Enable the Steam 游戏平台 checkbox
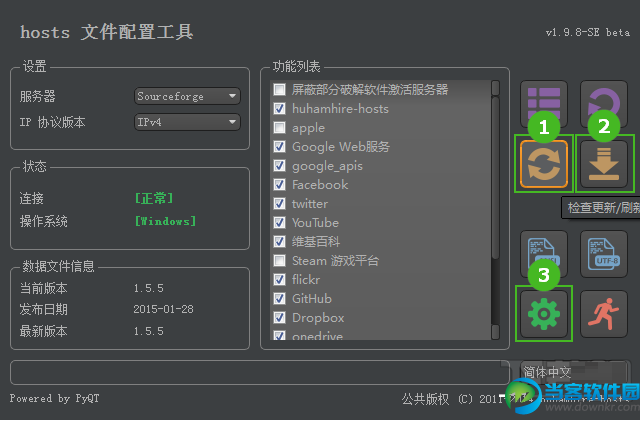The image size is (641, 421). [x=280, y=261]
